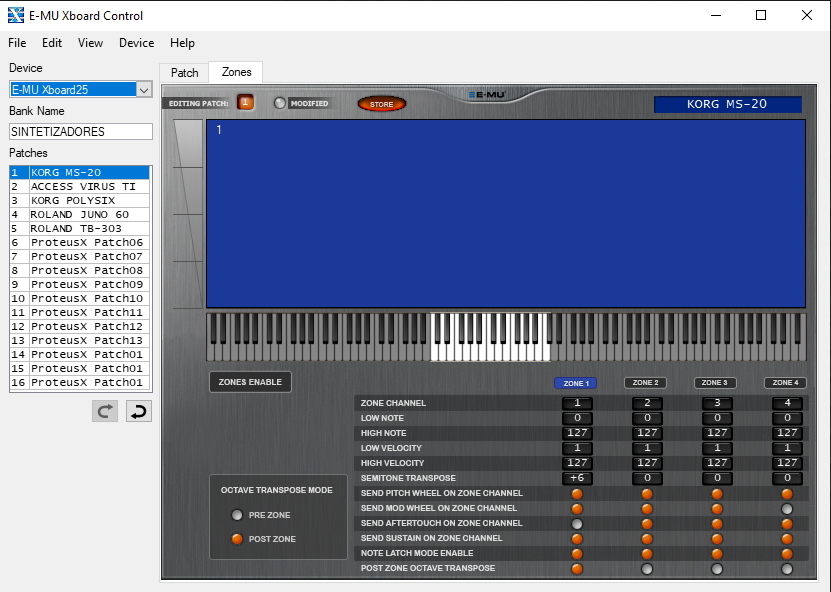Select patch 11 ProteusX Patch11
831x592 pixels.
tap(79, 312)
